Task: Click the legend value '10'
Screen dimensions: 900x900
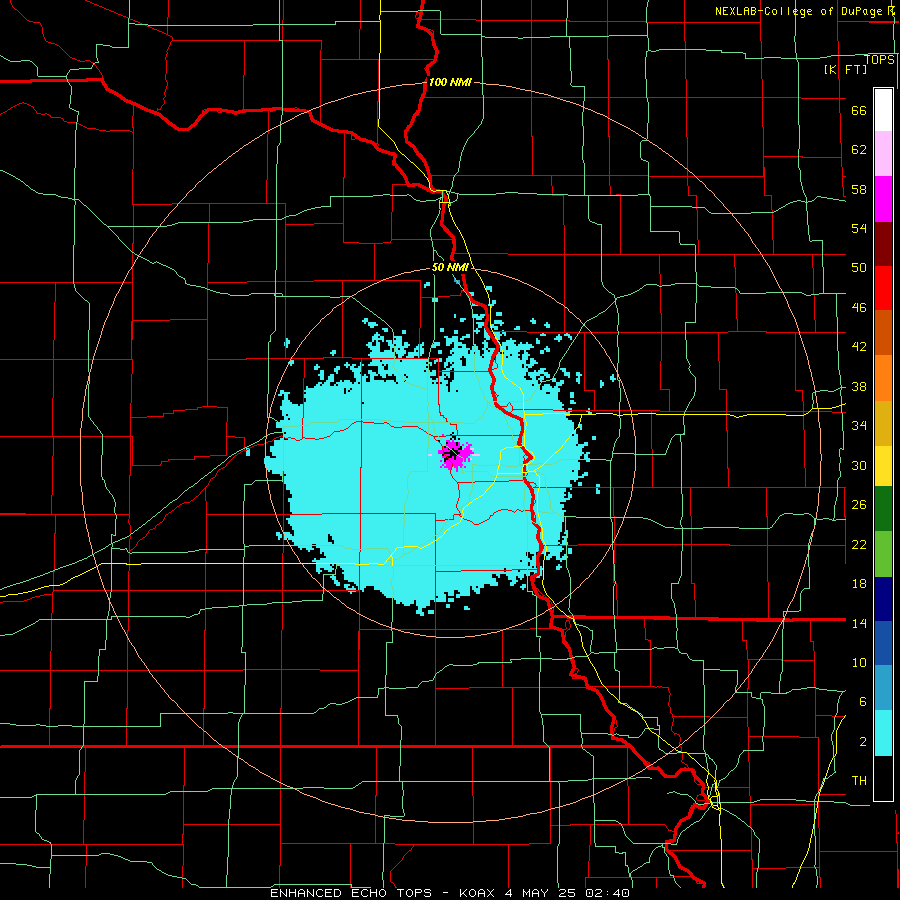Action: [859, 663]
